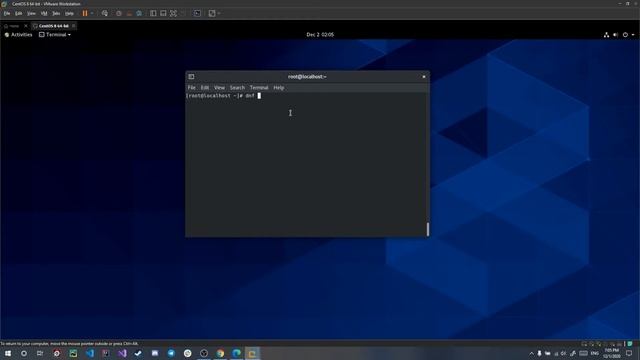Screen dimensions: 640x360
Task: Open the power options dropdown beside pause
Action: (x=92, y=13)
